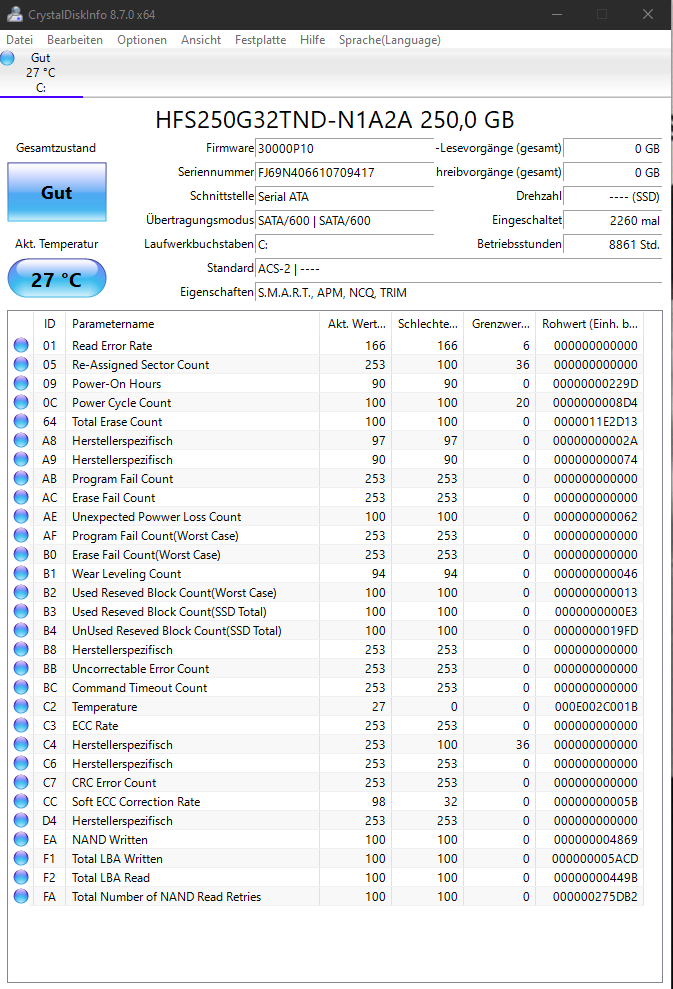The image size is (673, 989).
Task: Open the Festplatte menu
Action: click(260, 40)
